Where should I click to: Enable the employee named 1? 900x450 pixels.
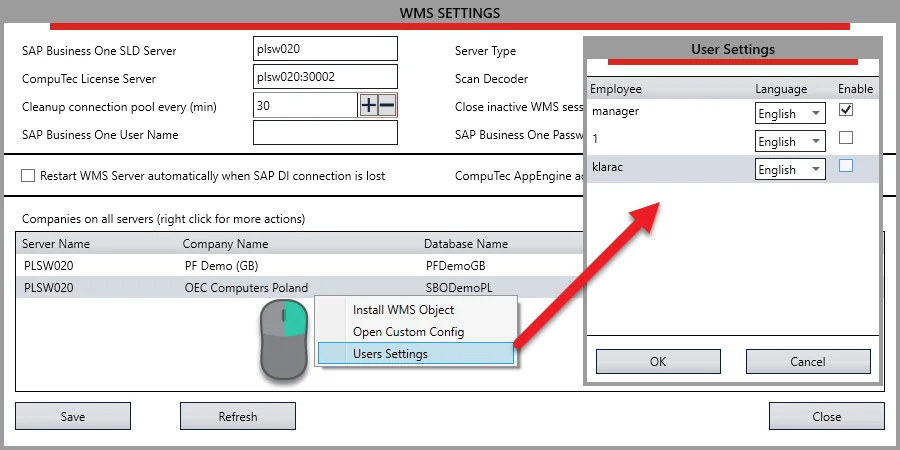point(845,138)
